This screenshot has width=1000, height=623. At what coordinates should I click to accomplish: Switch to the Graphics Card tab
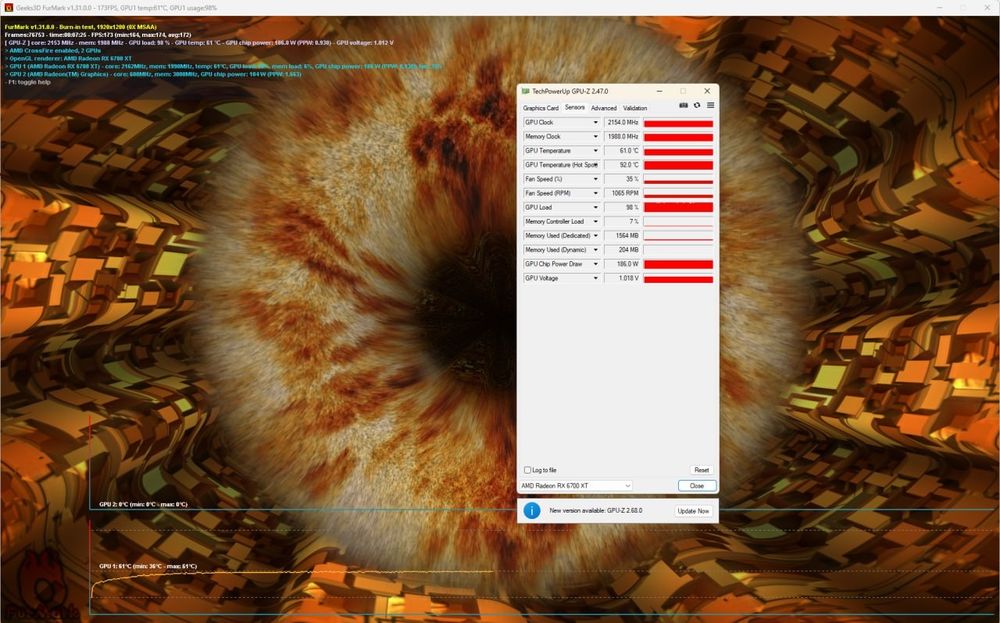click(541, 108)
